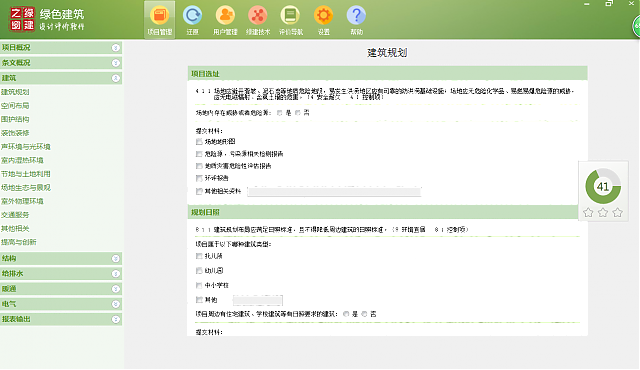Click the 帮助 question mark icon
Image resolution: width=640 pixels, height=370 pixels.
[356, 20]
